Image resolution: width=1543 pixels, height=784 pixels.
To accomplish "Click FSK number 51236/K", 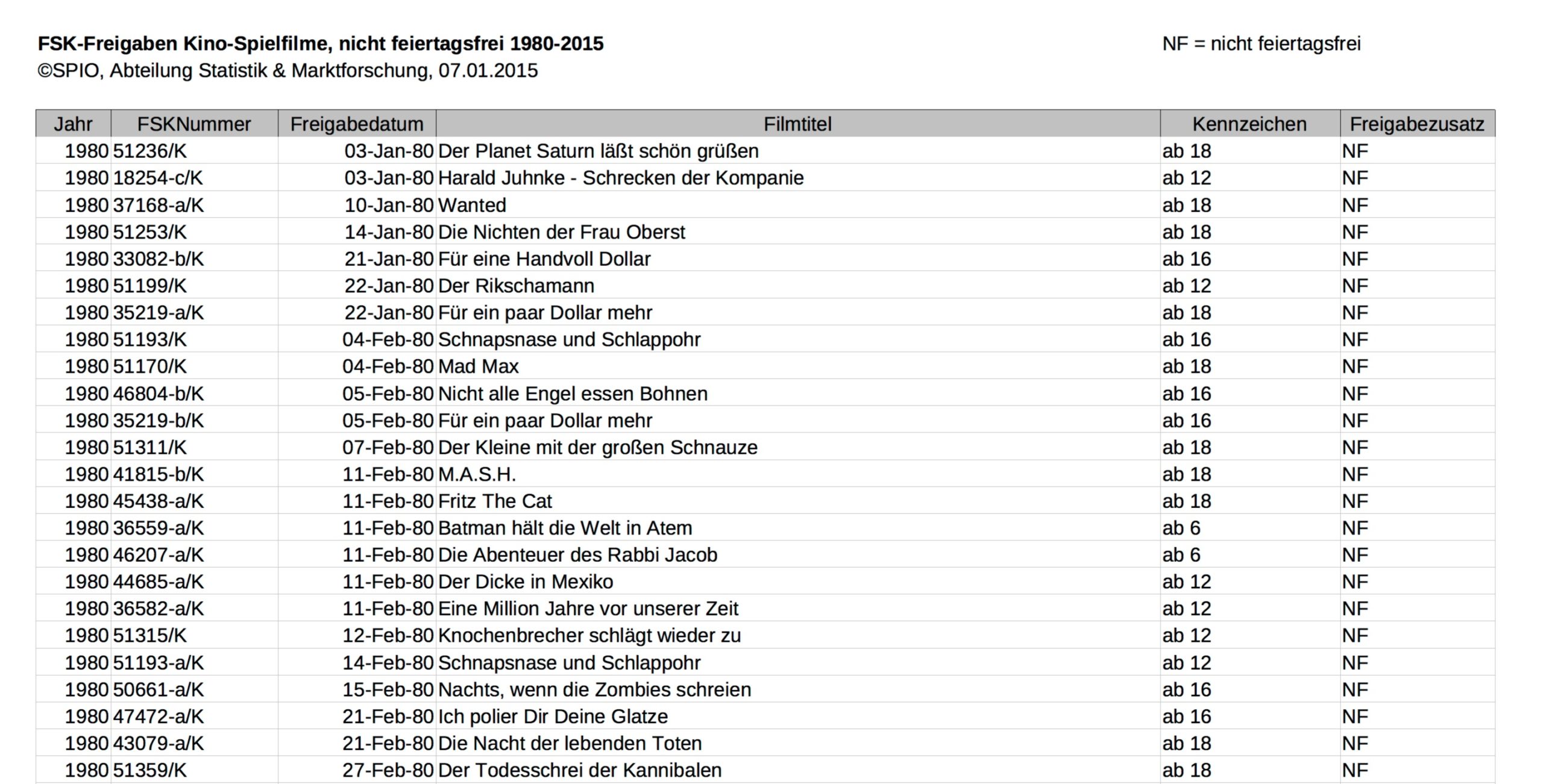I will click(x=150, y=151).
